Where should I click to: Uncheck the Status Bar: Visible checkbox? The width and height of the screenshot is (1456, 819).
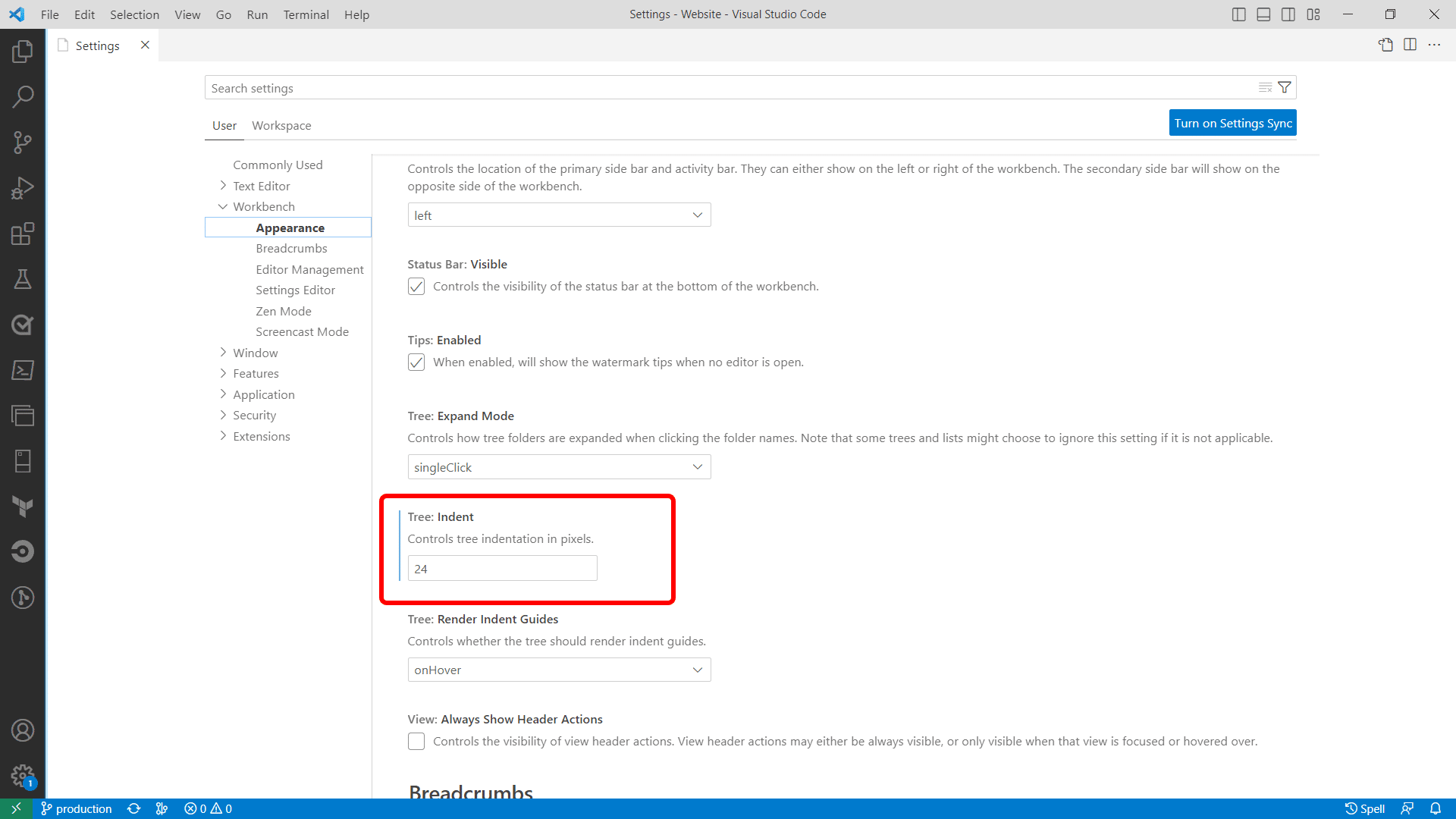click(x=416, y=286)
